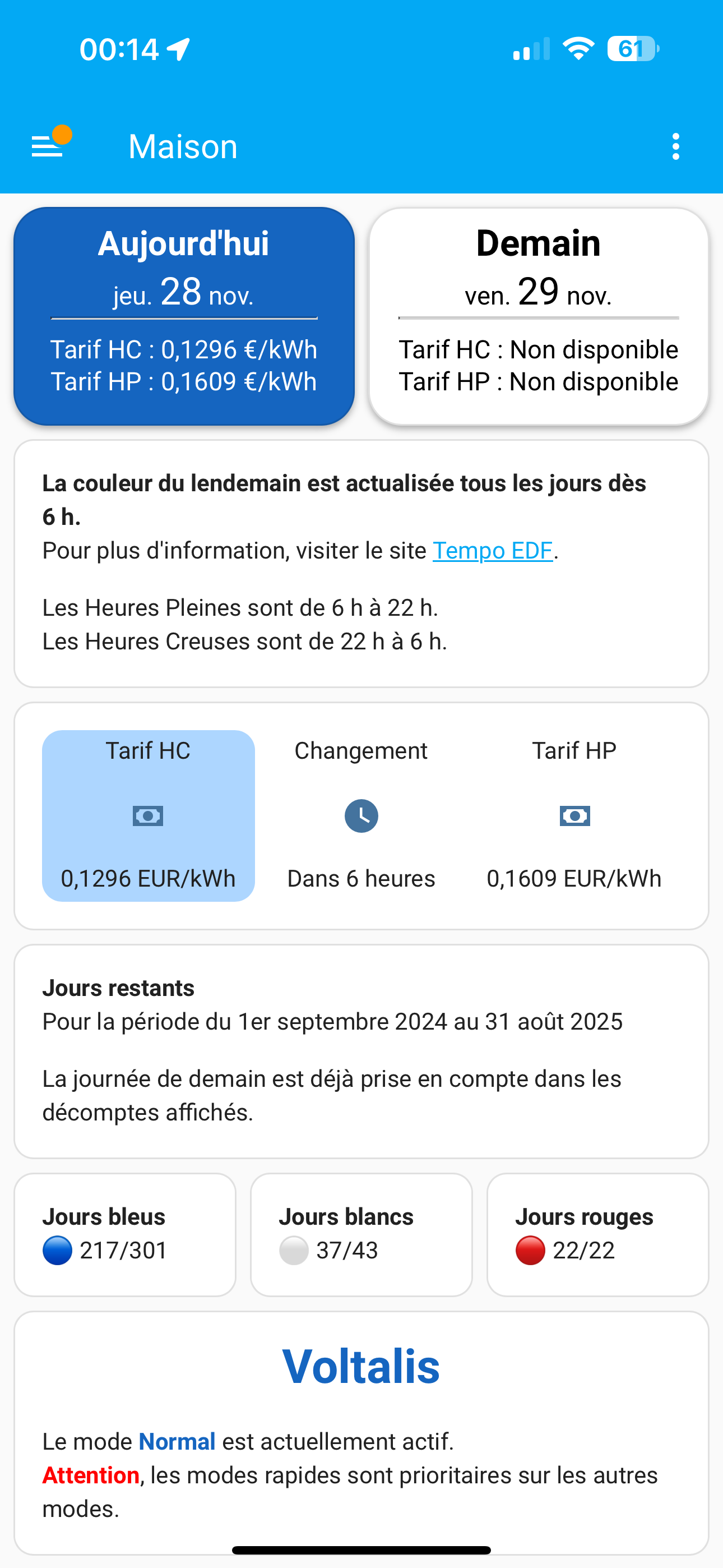Image resolution: width=723 pixels, height=1568 pixels.
Task: Tap the Voltalis heading
Action: [x=361, y=1367]
